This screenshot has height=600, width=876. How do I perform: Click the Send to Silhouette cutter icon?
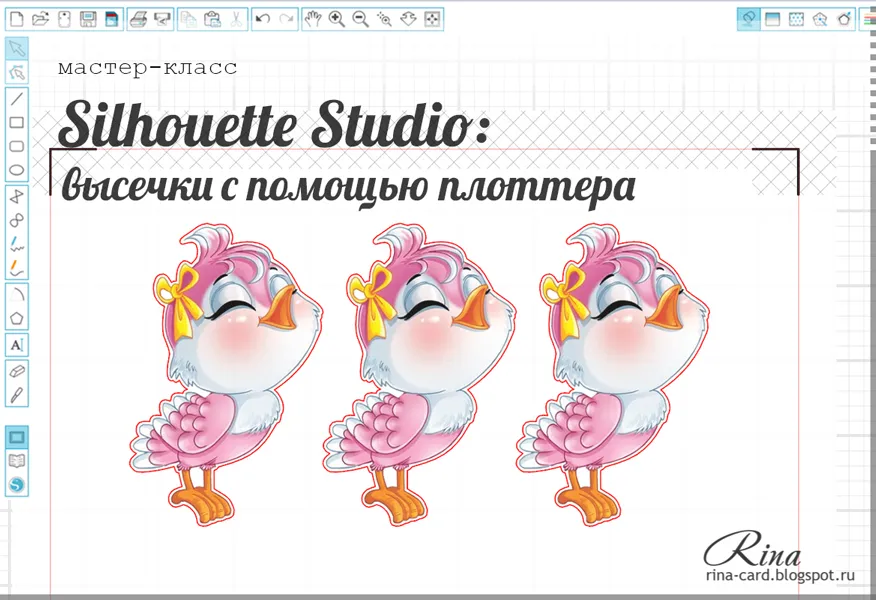162,20
